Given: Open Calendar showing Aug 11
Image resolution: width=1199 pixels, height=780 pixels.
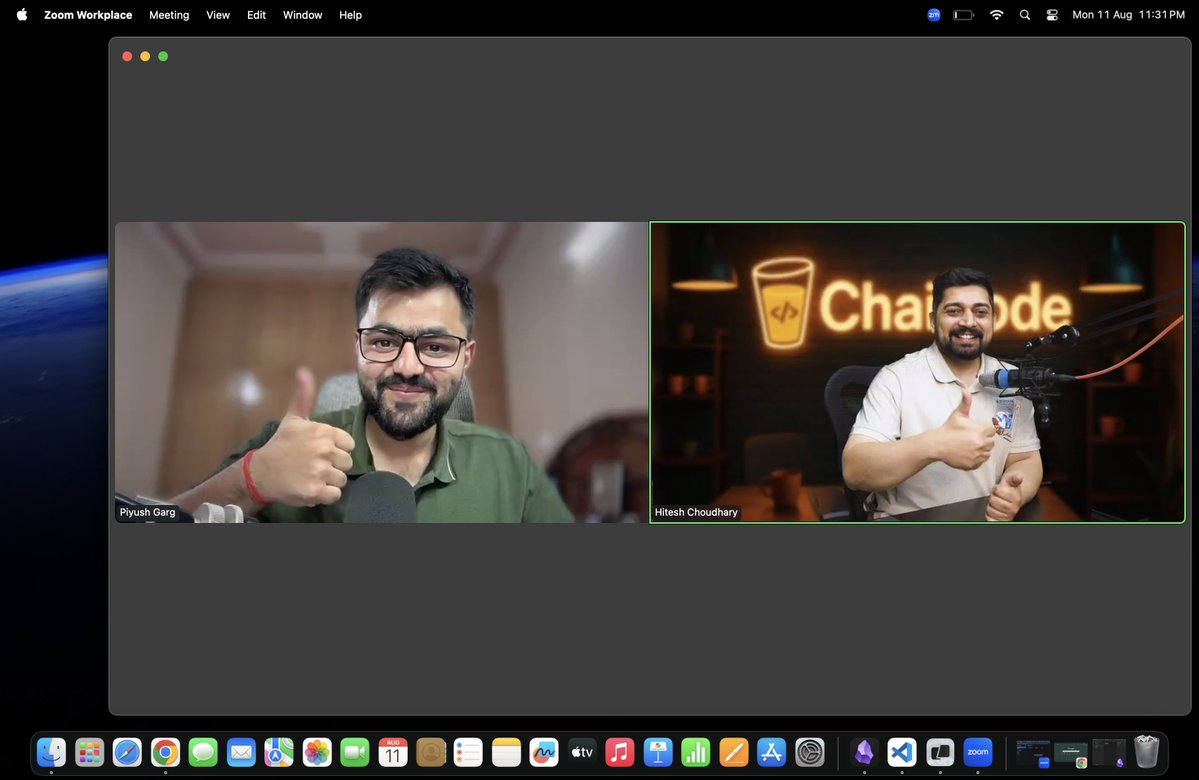Looking at the screenshot, I should pyautogui.click(x=393, y=752).
